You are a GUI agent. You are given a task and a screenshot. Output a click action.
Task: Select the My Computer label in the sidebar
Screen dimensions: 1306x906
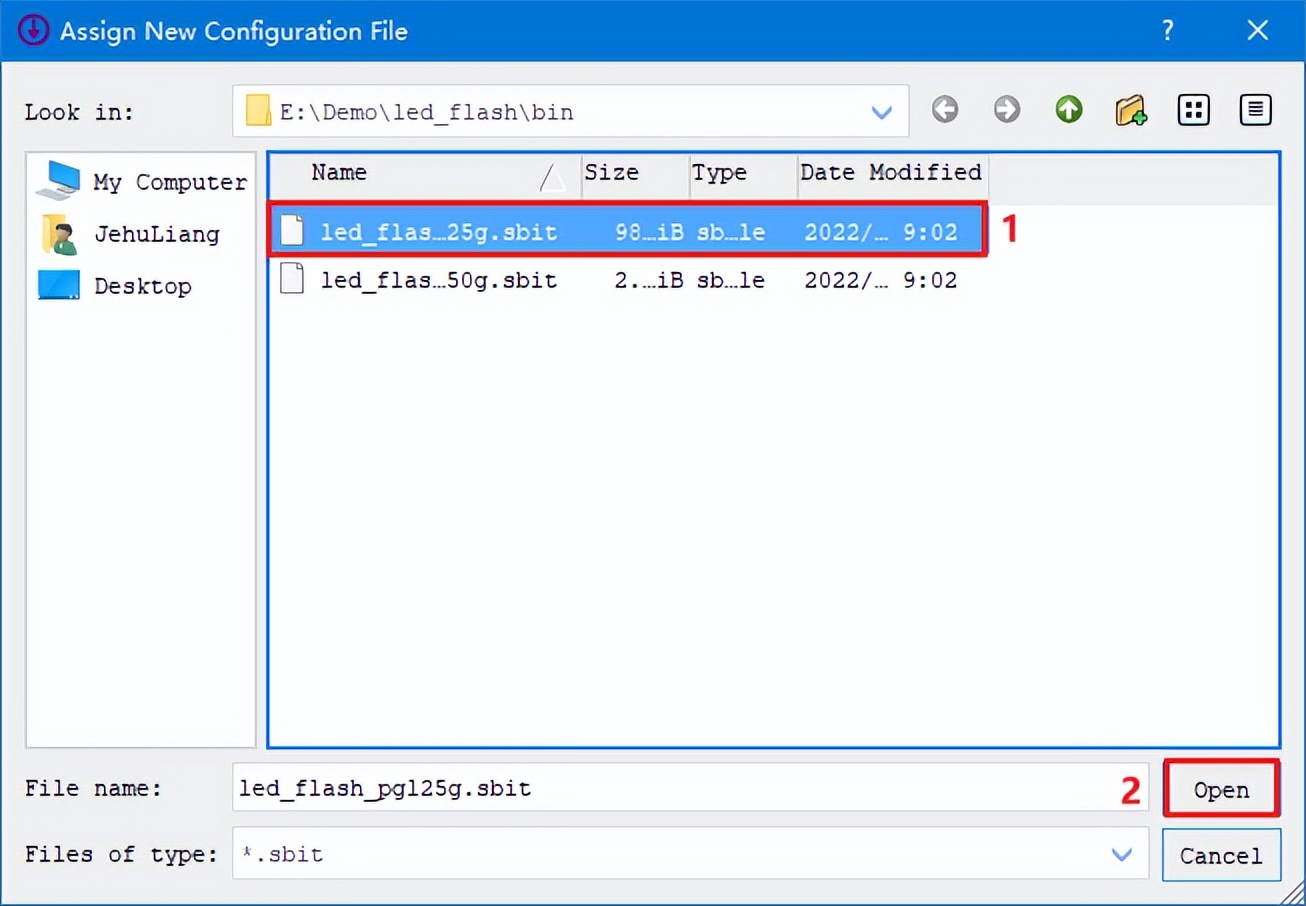pyautogui.click(x=170, y=182)
